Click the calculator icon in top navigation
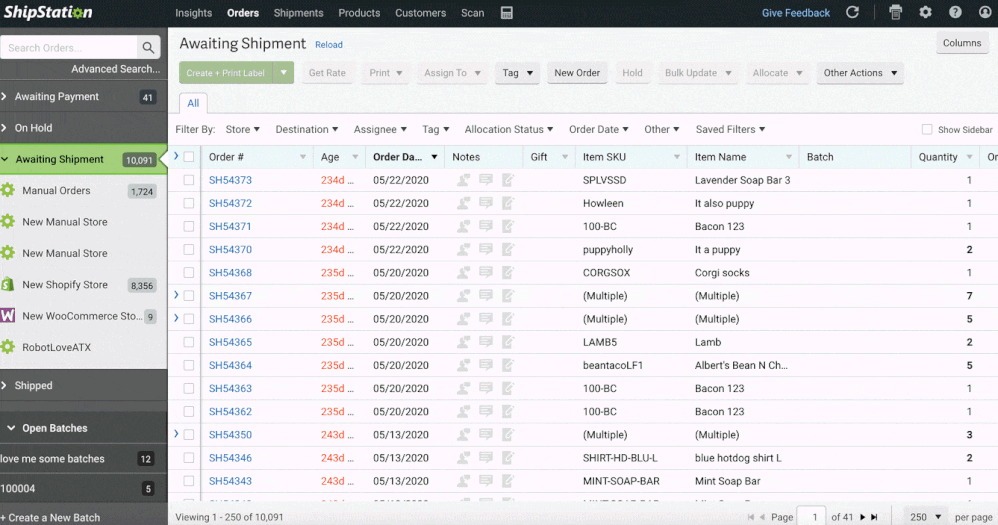 (507, 13)
